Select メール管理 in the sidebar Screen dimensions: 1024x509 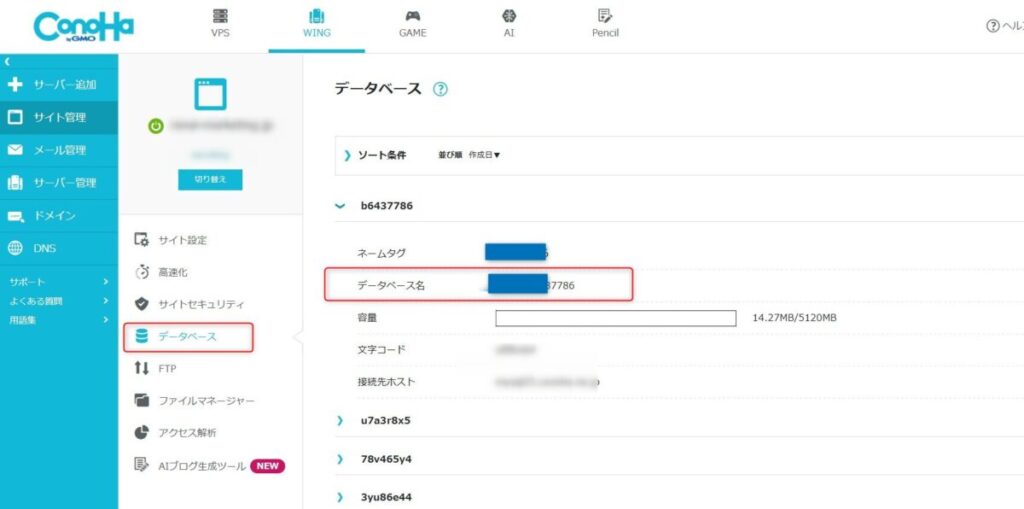pos(58,150)
